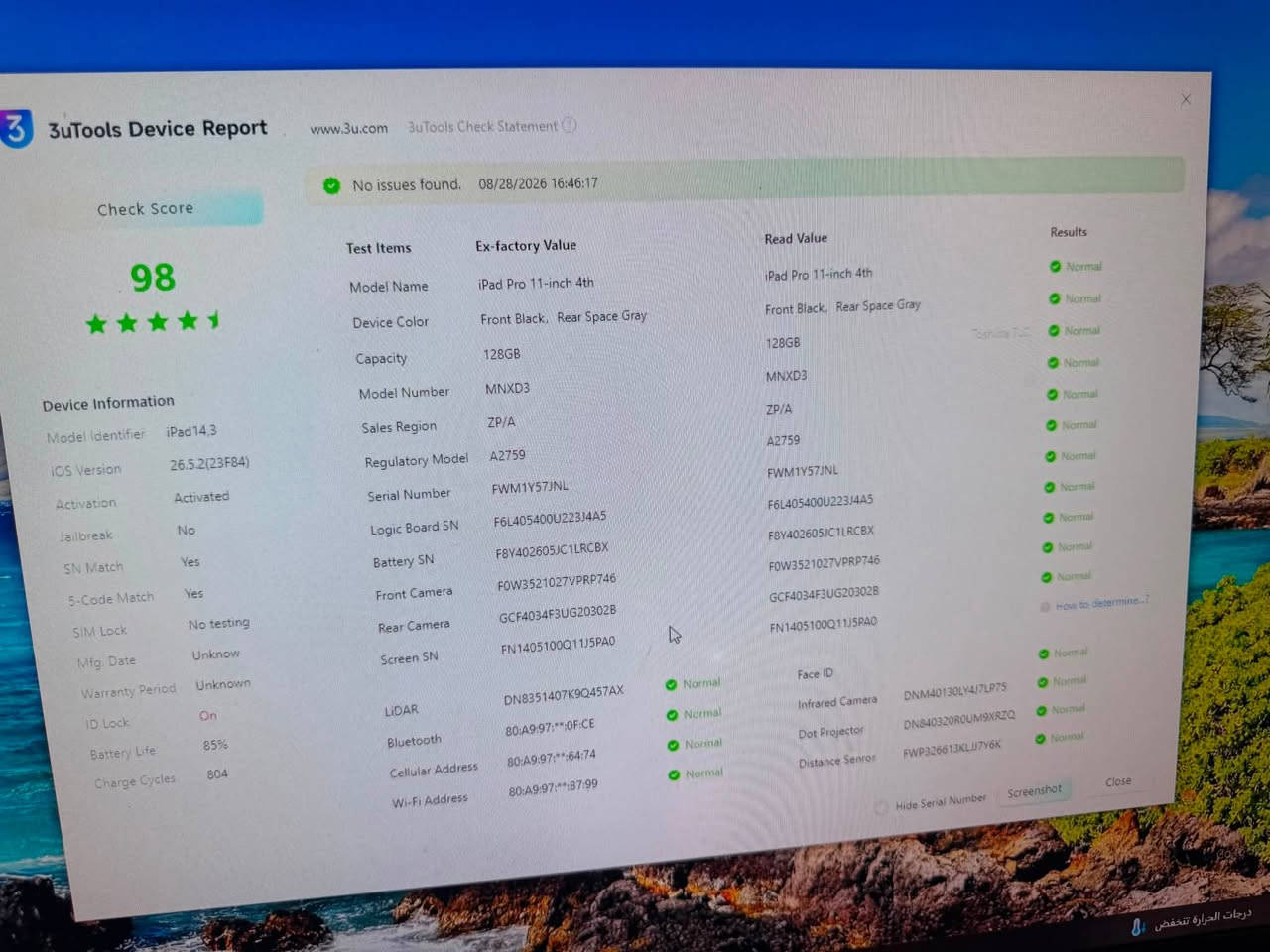Screen dimensions: 1270x952
Task: Click the Normal check icon for Sales Region
Action: tap(1052, 395)
